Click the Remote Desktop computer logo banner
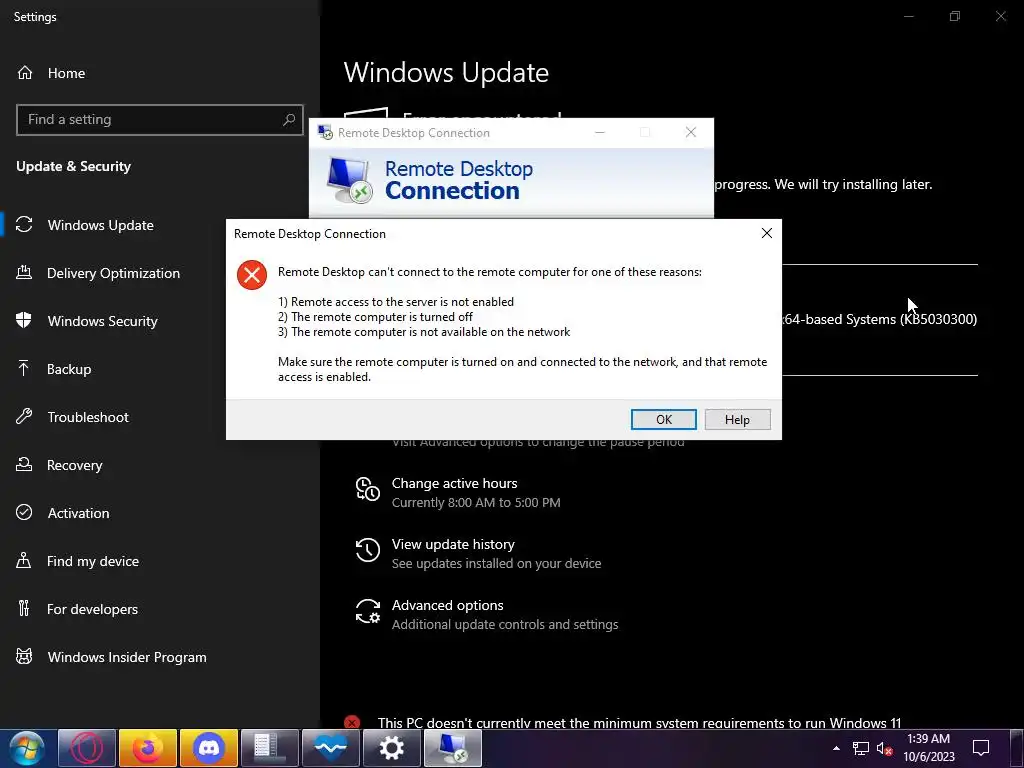1024x768 pixels. (350, 181)
